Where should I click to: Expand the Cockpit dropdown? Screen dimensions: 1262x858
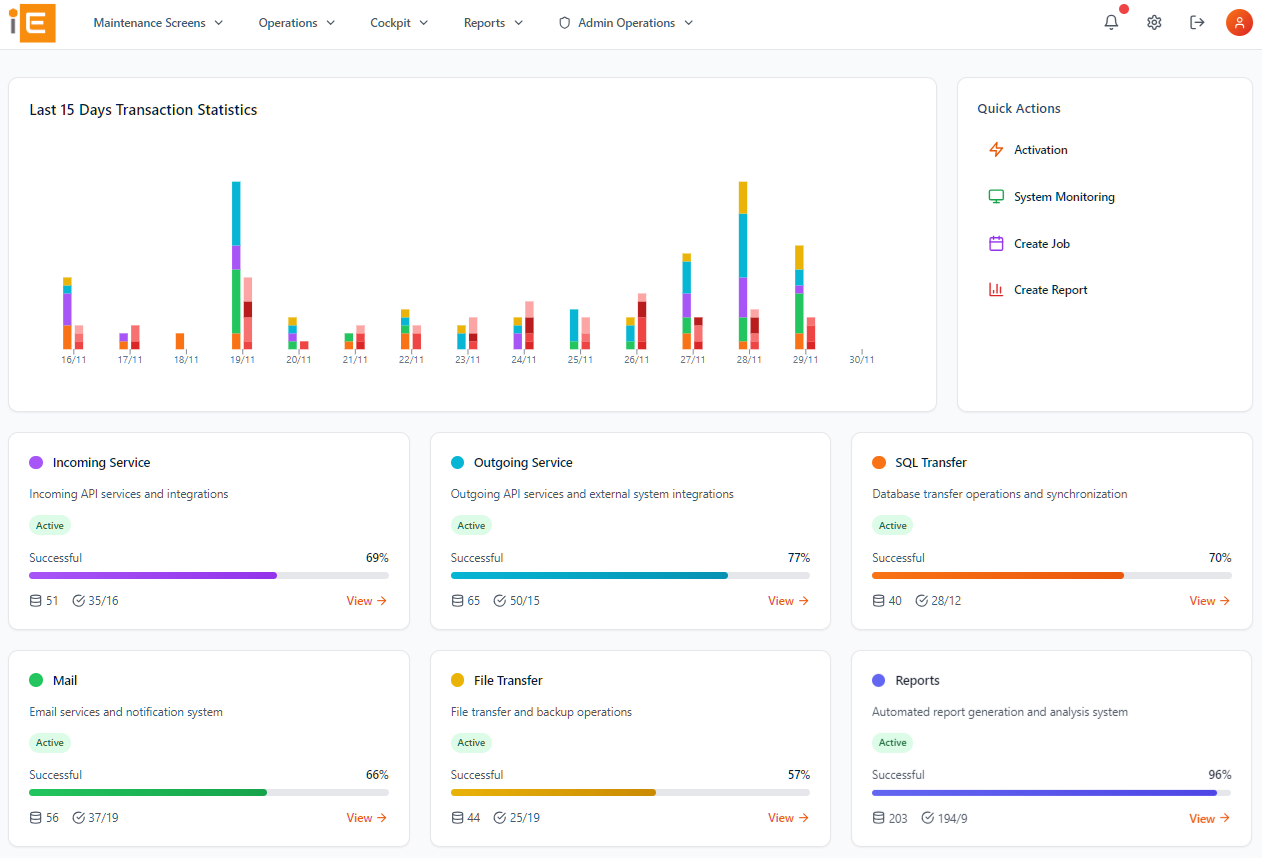pyautogui.click(x=398, y=22)
